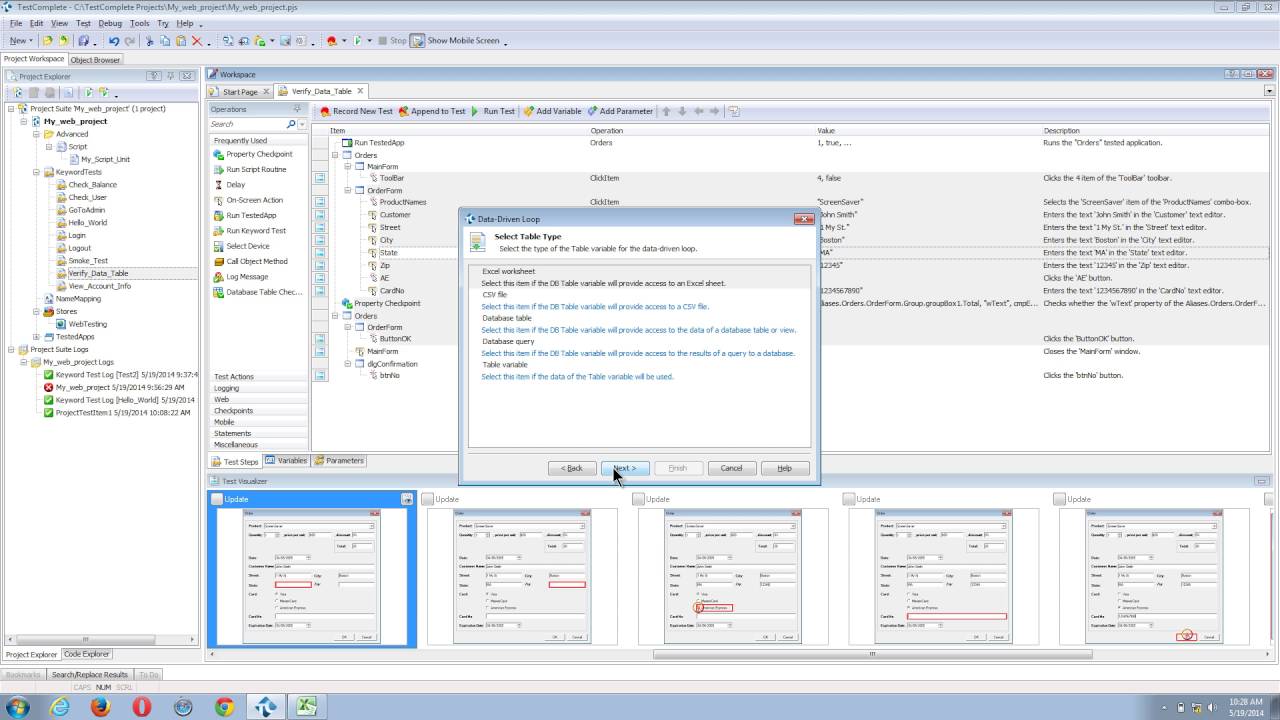Click the Windows Start button
Screen dimensions: 1280x720
coord(17,707)
